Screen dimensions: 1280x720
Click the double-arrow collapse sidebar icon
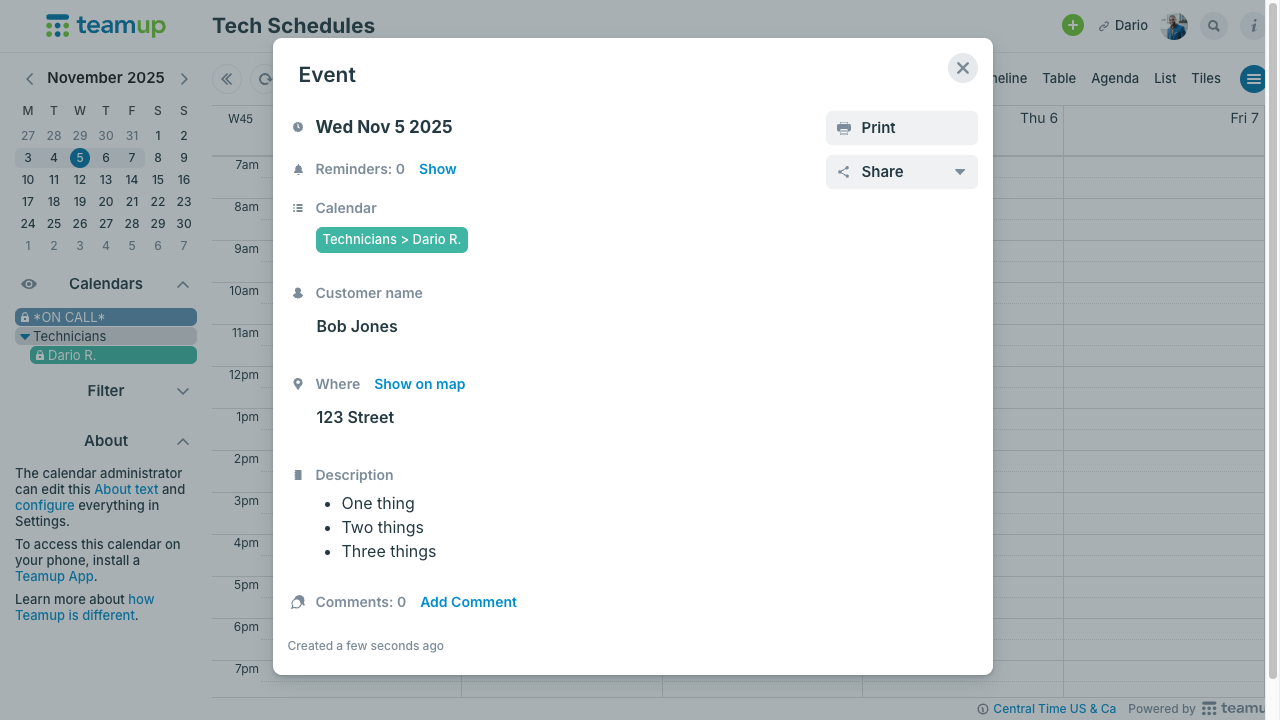(x=227, y=79)
